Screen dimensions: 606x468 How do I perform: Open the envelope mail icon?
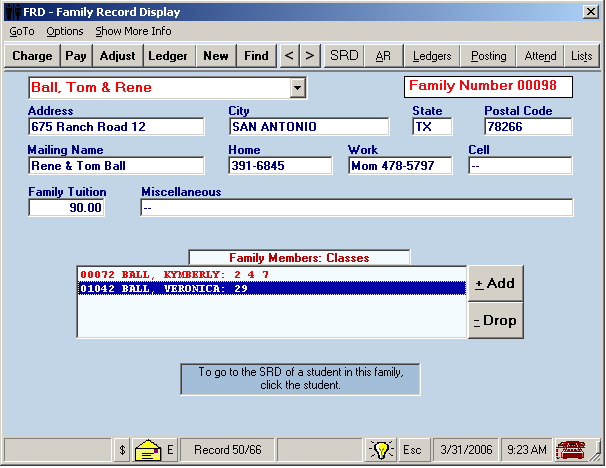147,450
